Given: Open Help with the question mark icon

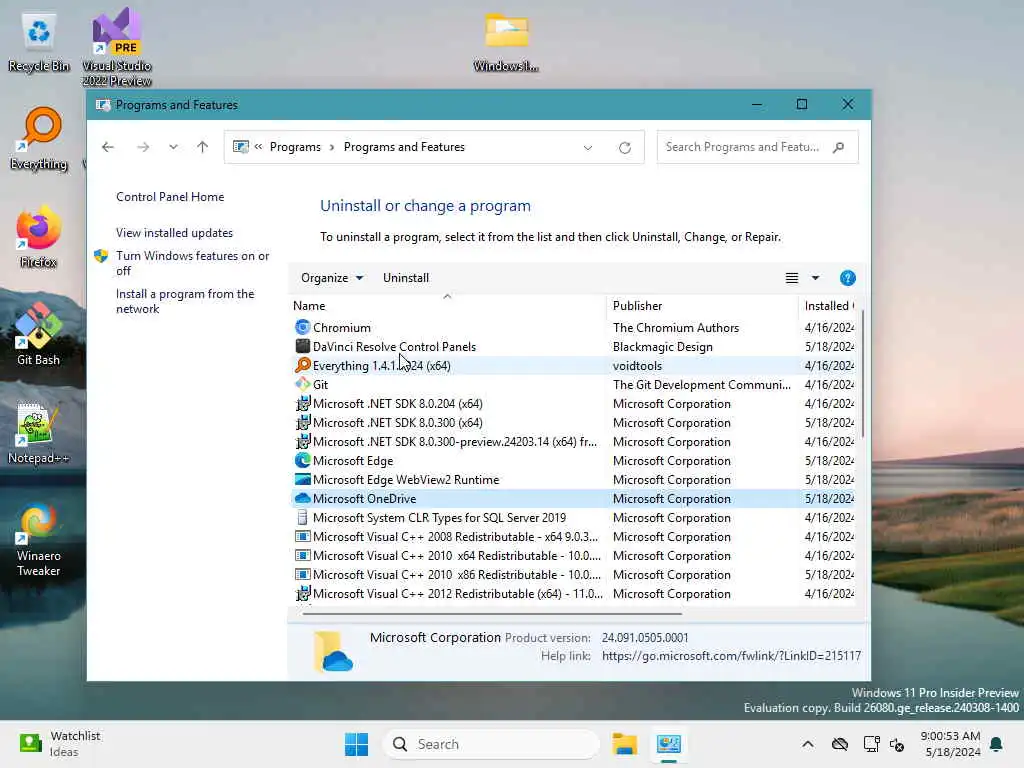Looking at the screenshot, I should pos(848,278).
